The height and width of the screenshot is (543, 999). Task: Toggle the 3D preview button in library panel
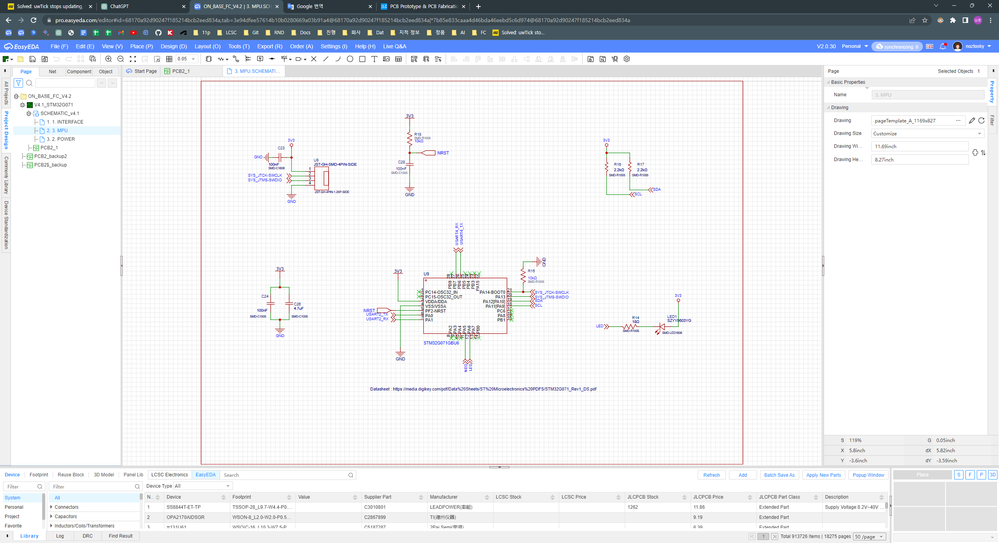click(x=993, y=475)
